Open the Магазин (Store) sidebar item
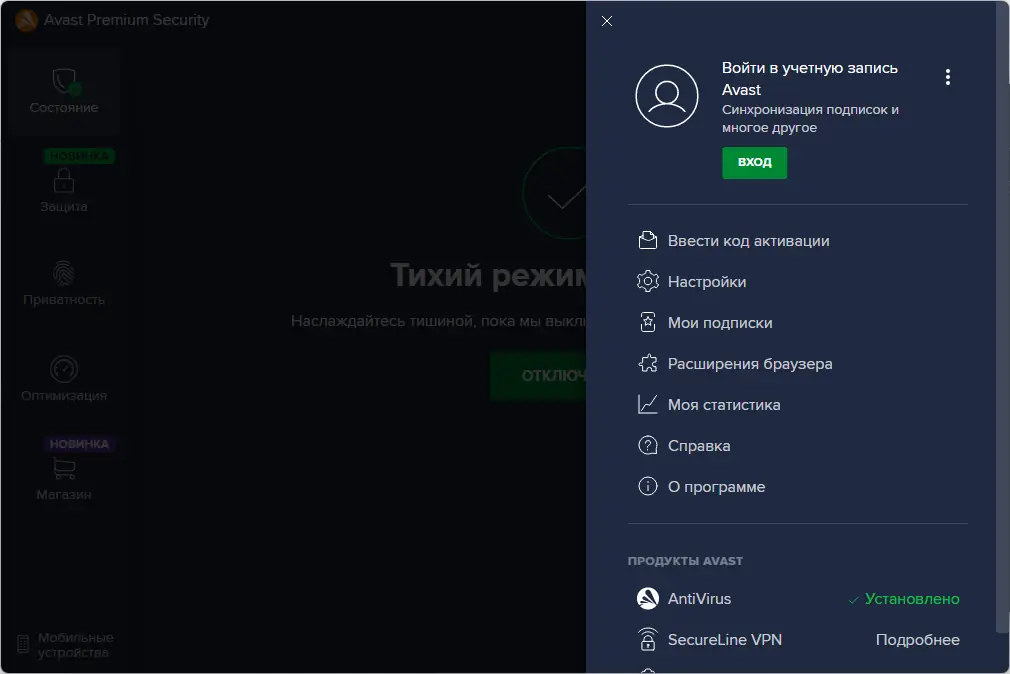Viewport: 1010px width, 674px height. 63,478
